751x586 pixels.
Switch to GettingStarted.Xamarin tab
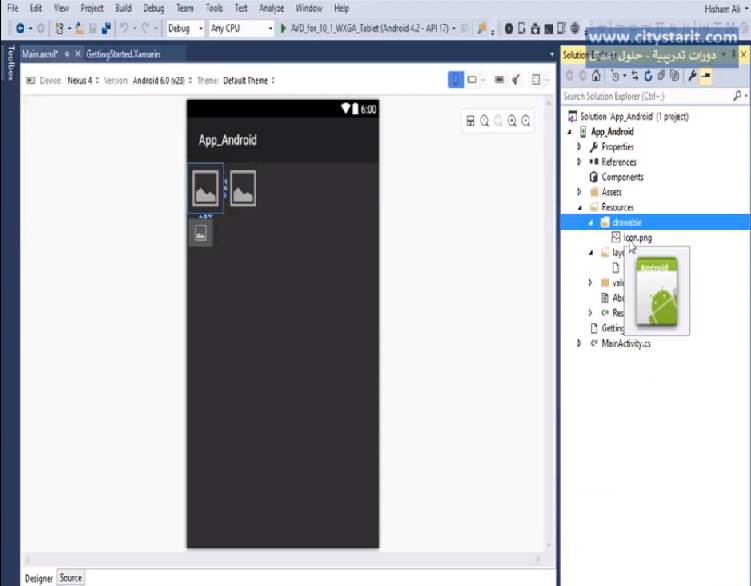click(x=123, y=54)
